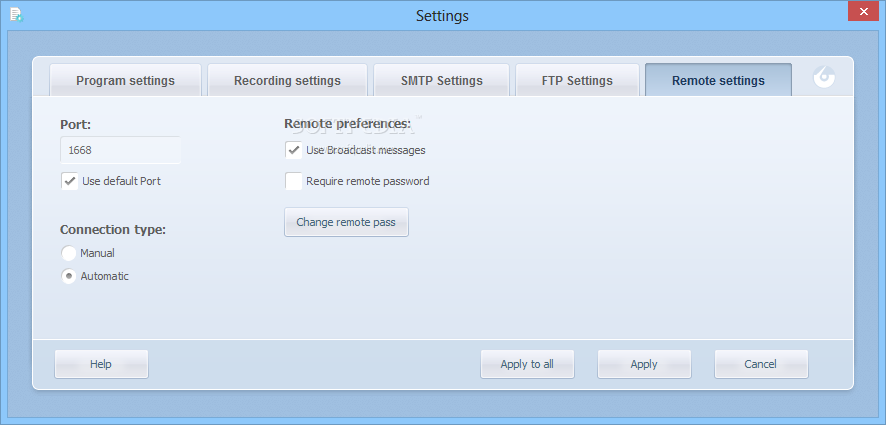Click the Apply button

point(644,364)
